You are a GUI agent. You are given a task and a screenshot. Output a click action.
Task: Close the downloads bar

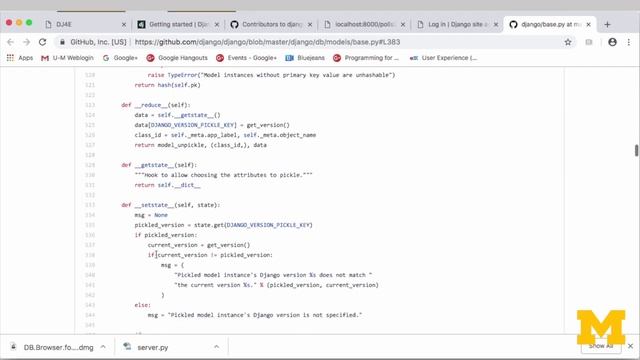pos(631,346)
